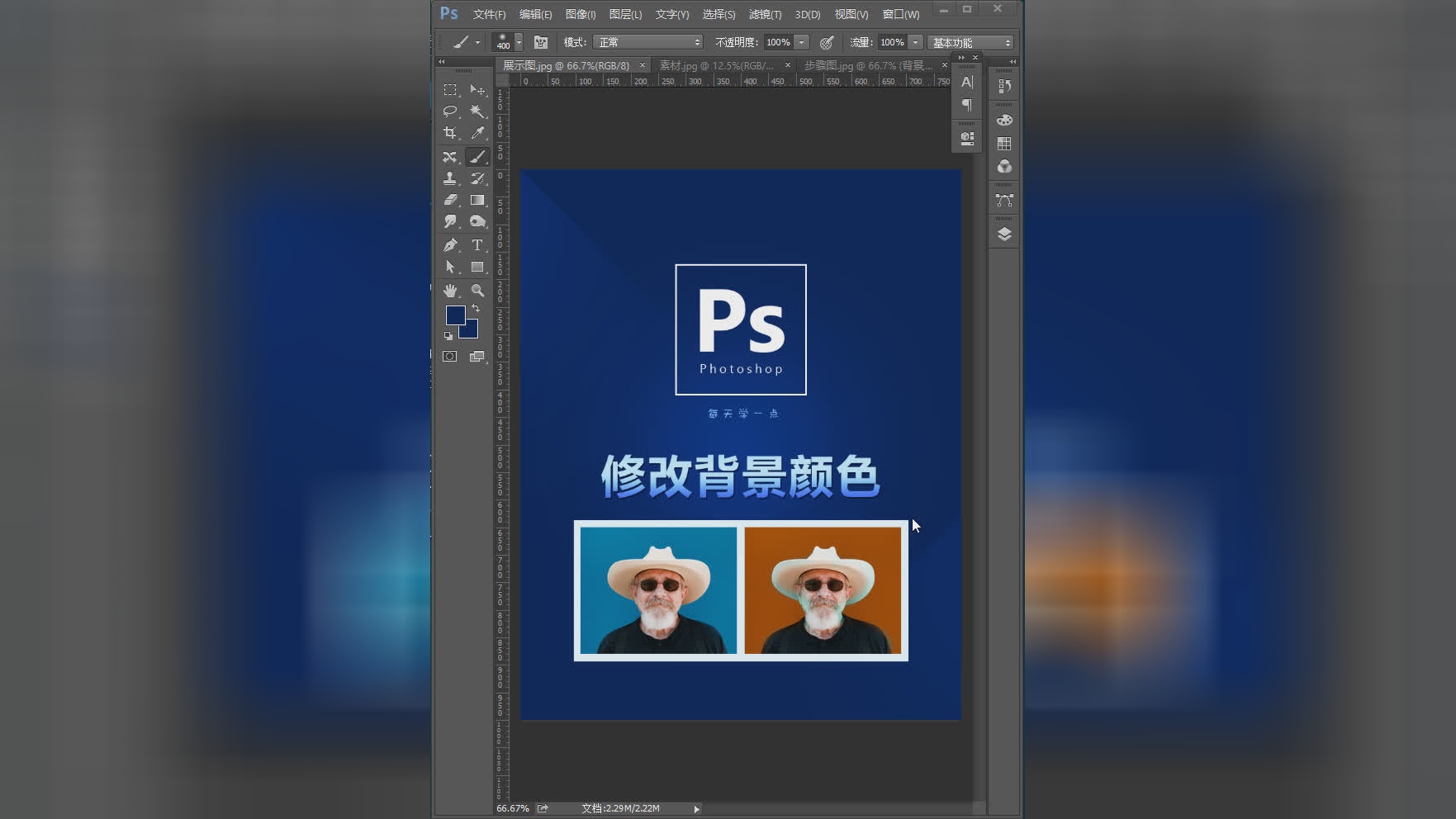Open the 文字(Y) menu

pyautogui.click(x=672, y=14)
